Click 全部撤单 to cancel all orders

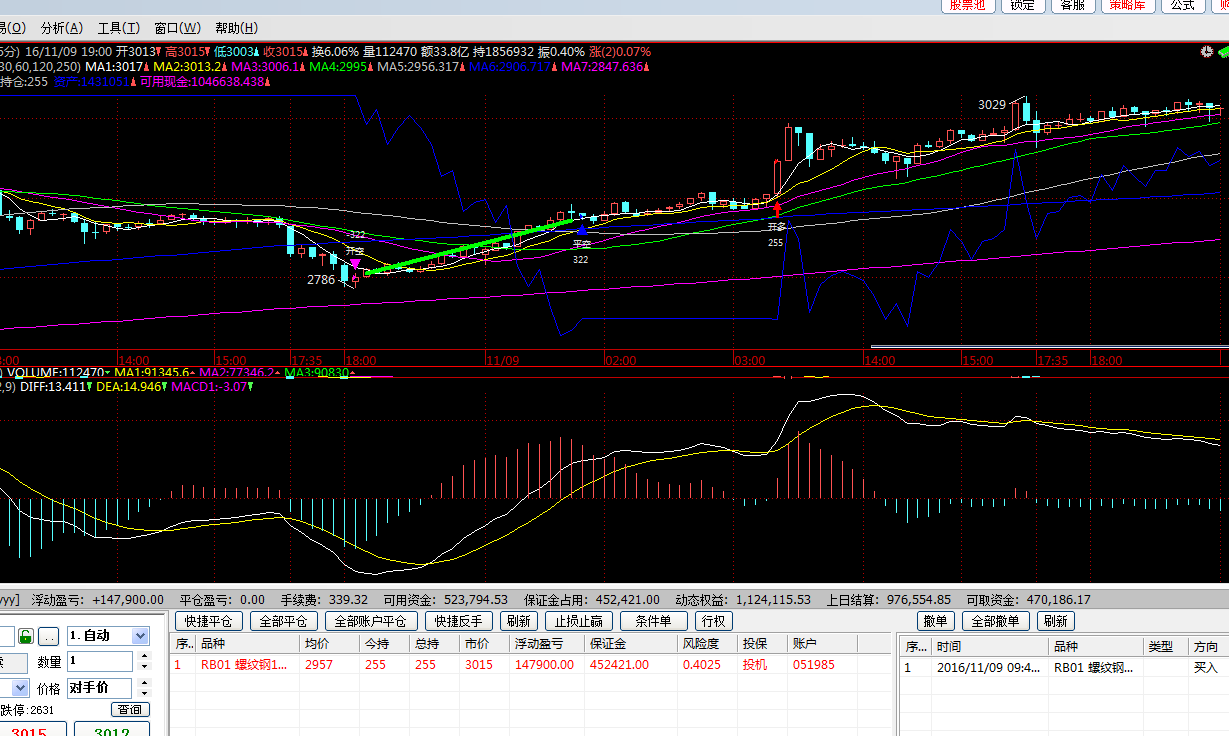pos(996,621)
